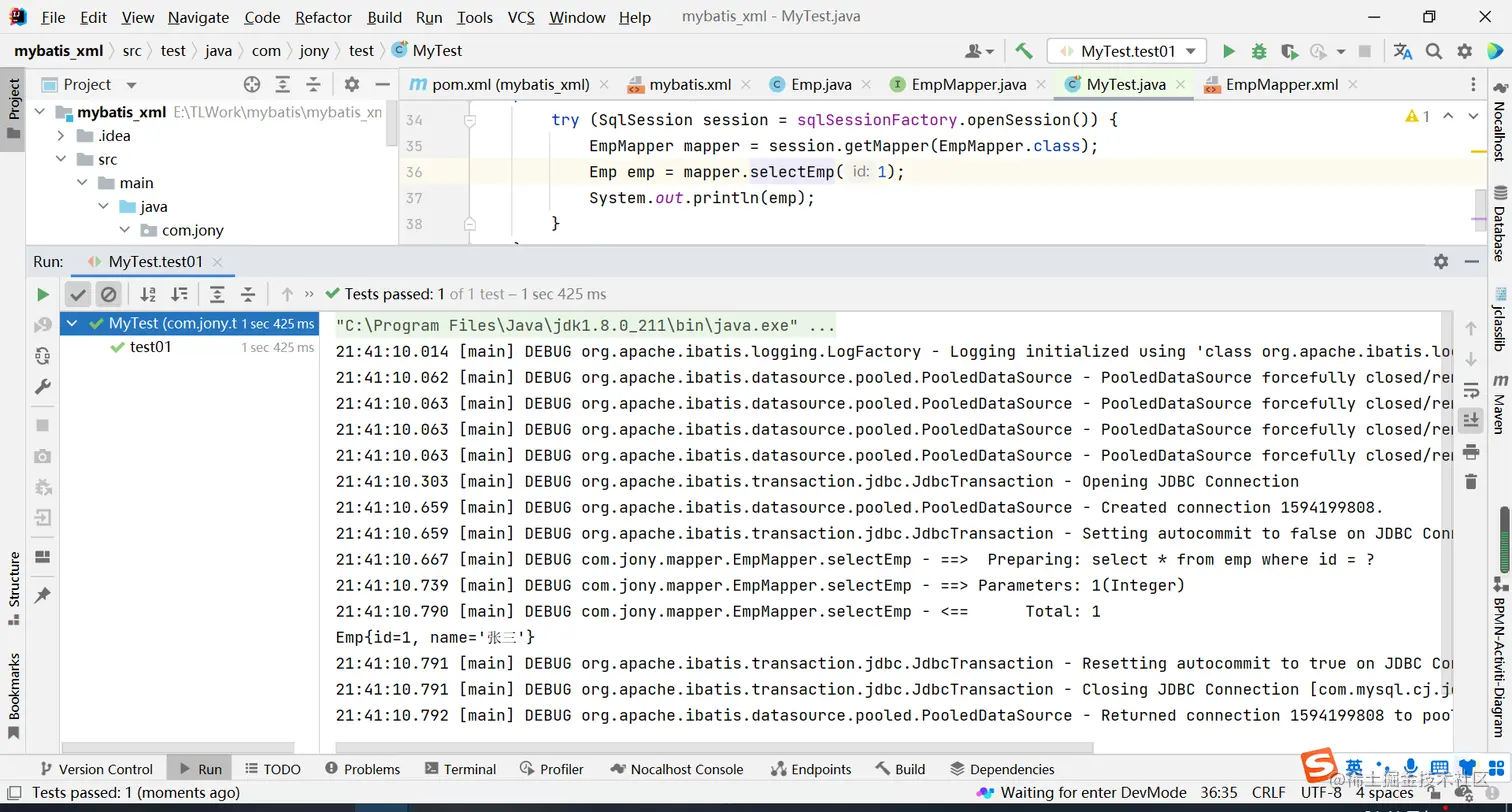
Task: Open the Terminal tool window
Action: pyautogui.click(x=460, y=769)
